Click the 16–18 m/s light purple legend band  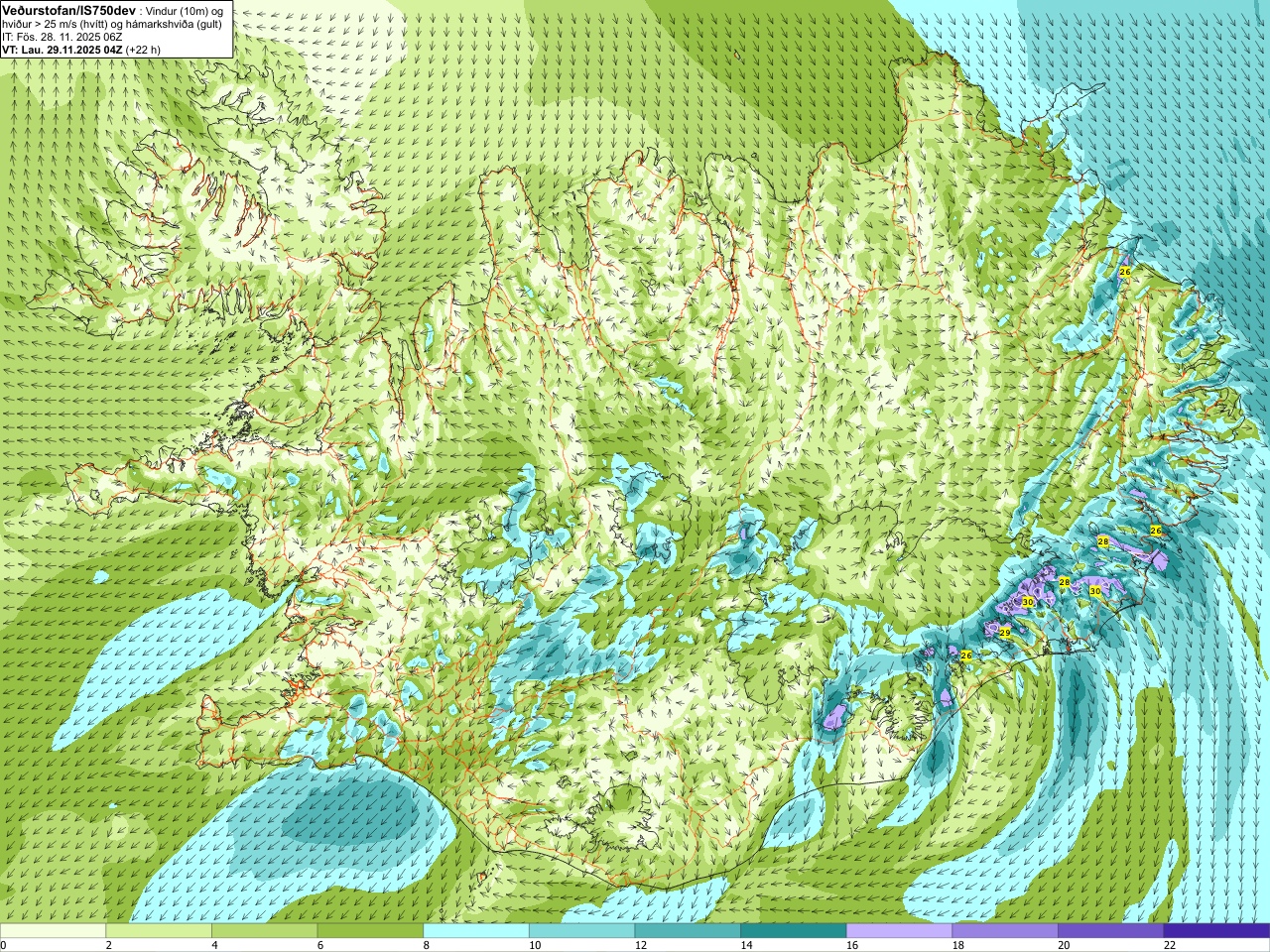899,931
